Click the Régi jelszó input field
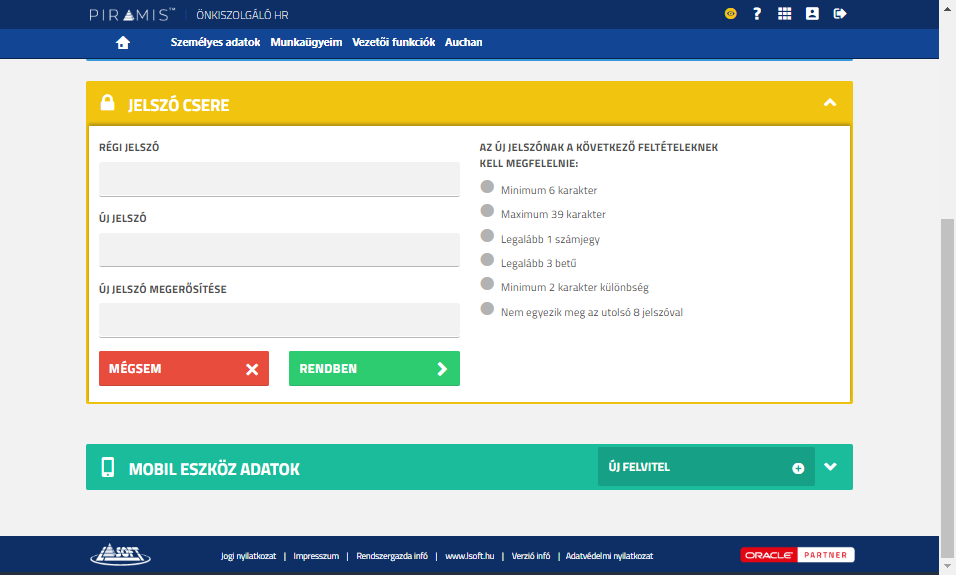The image size is (956, 575). 279,180
